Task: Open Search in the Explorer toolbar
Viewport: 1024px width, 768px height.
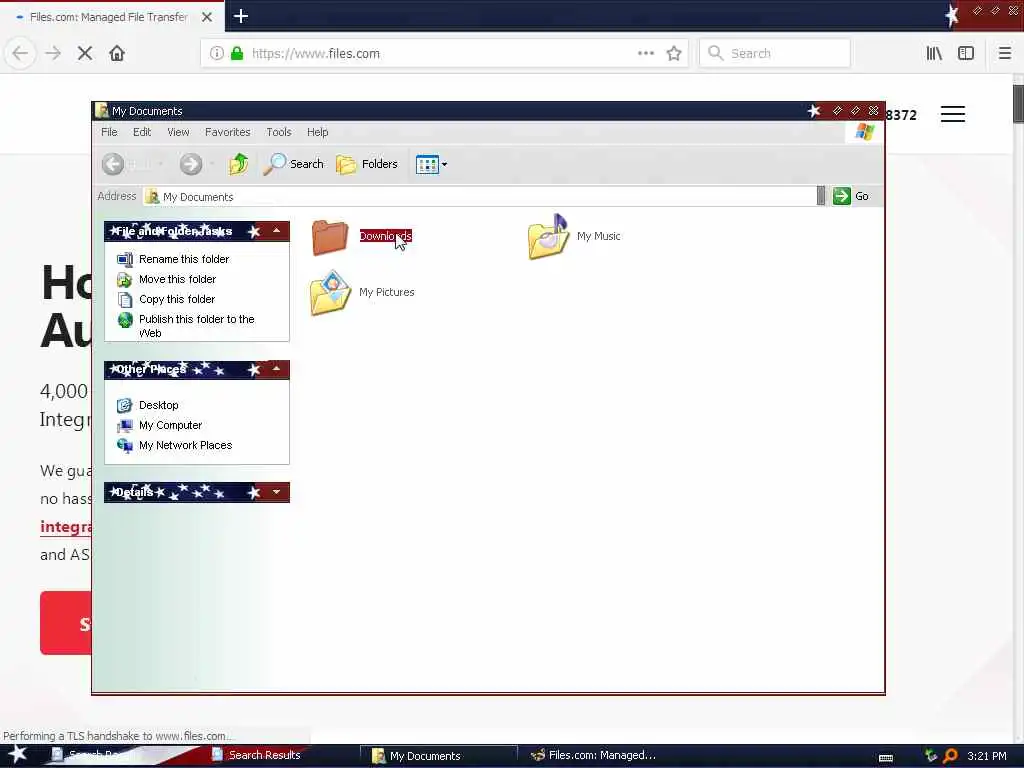Action: (x=293, y=164)
